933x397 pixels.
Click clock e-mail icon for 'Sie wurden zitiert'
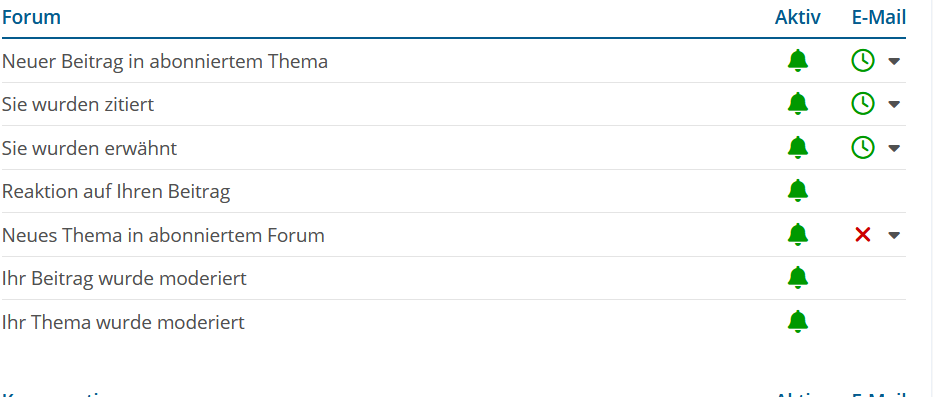point(863,104)
